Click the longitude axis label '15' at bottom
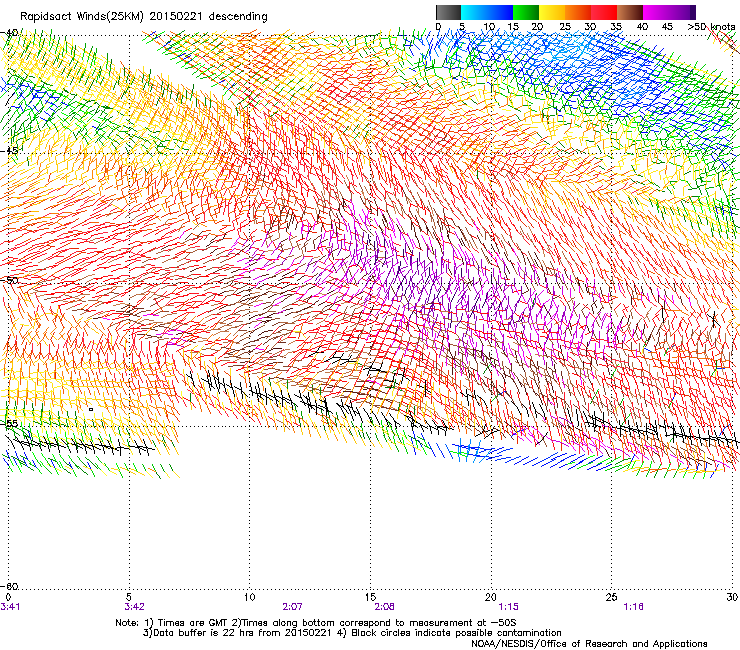This screenshot has height=650, width=740. (x=370, y=597)
